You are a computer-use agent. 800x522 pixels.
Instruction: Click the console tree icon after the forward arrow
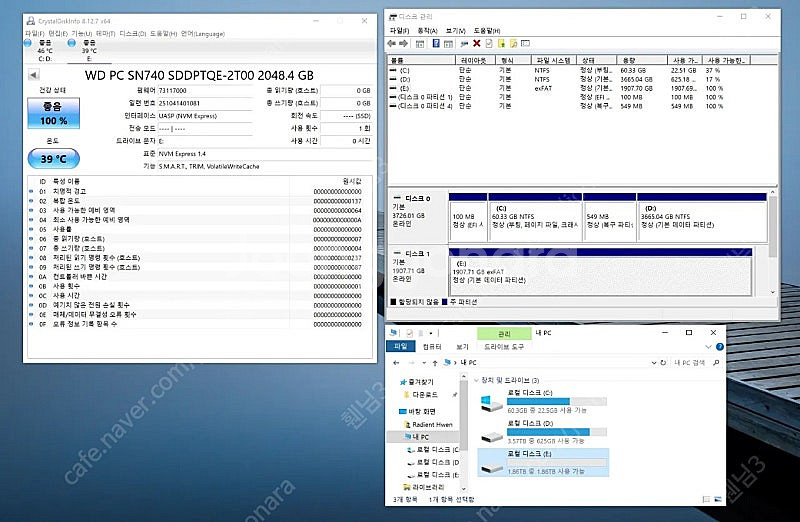point(420,43)
